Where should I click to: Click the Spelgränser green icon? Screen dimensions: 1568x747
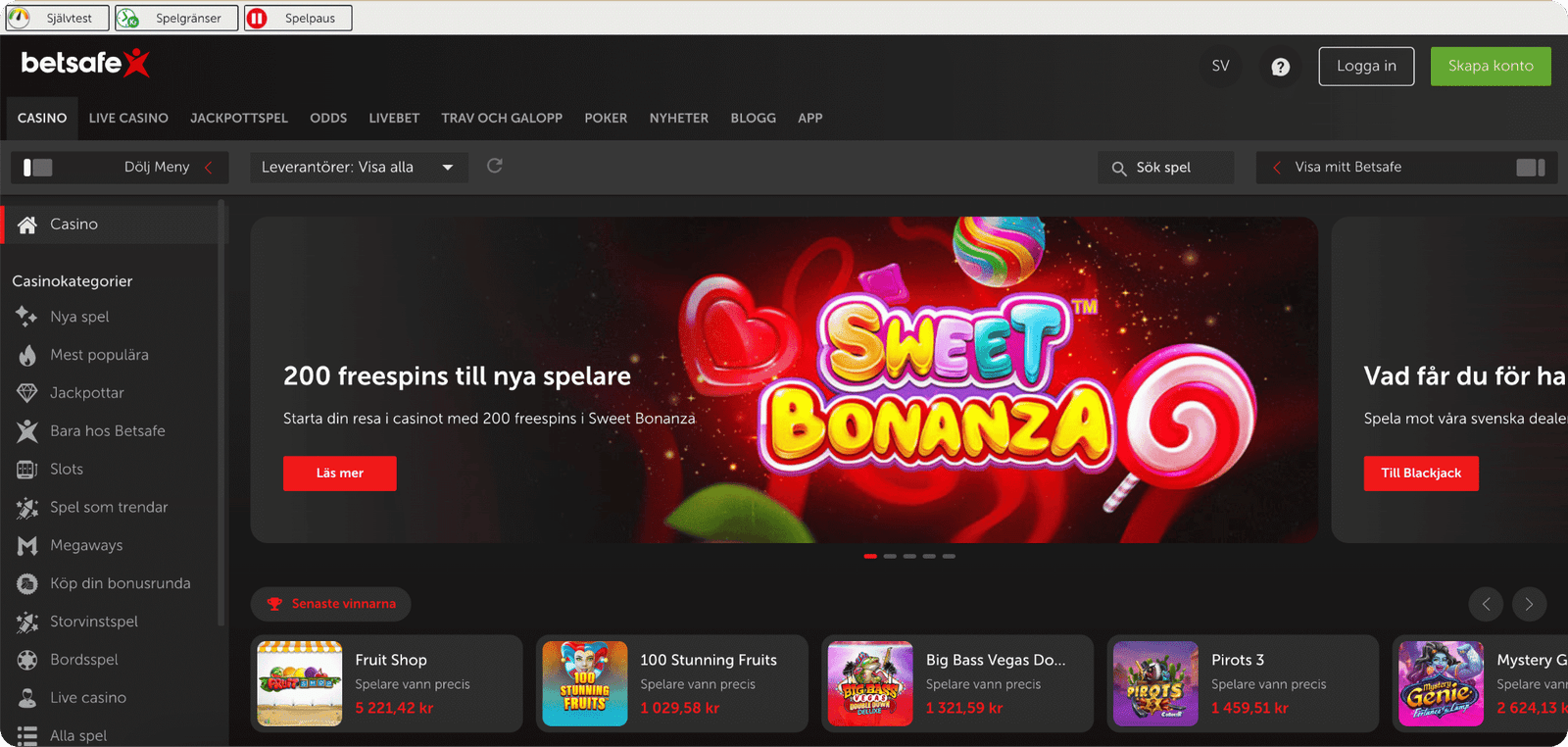[128, 19]
